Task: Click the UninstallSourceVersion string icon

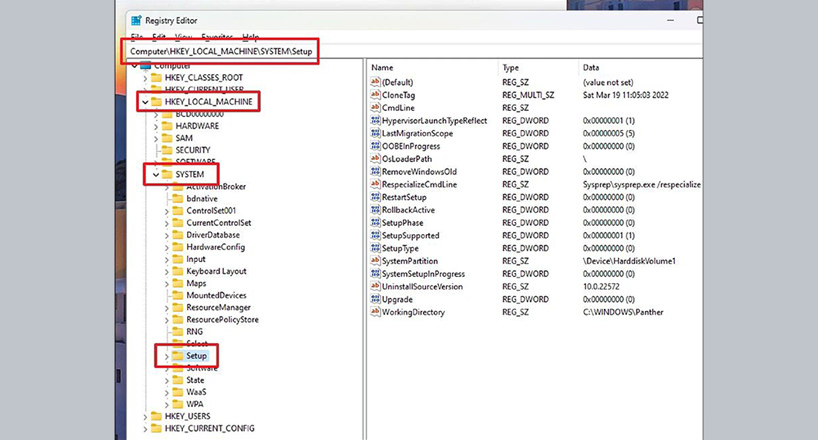Action: 375,286
